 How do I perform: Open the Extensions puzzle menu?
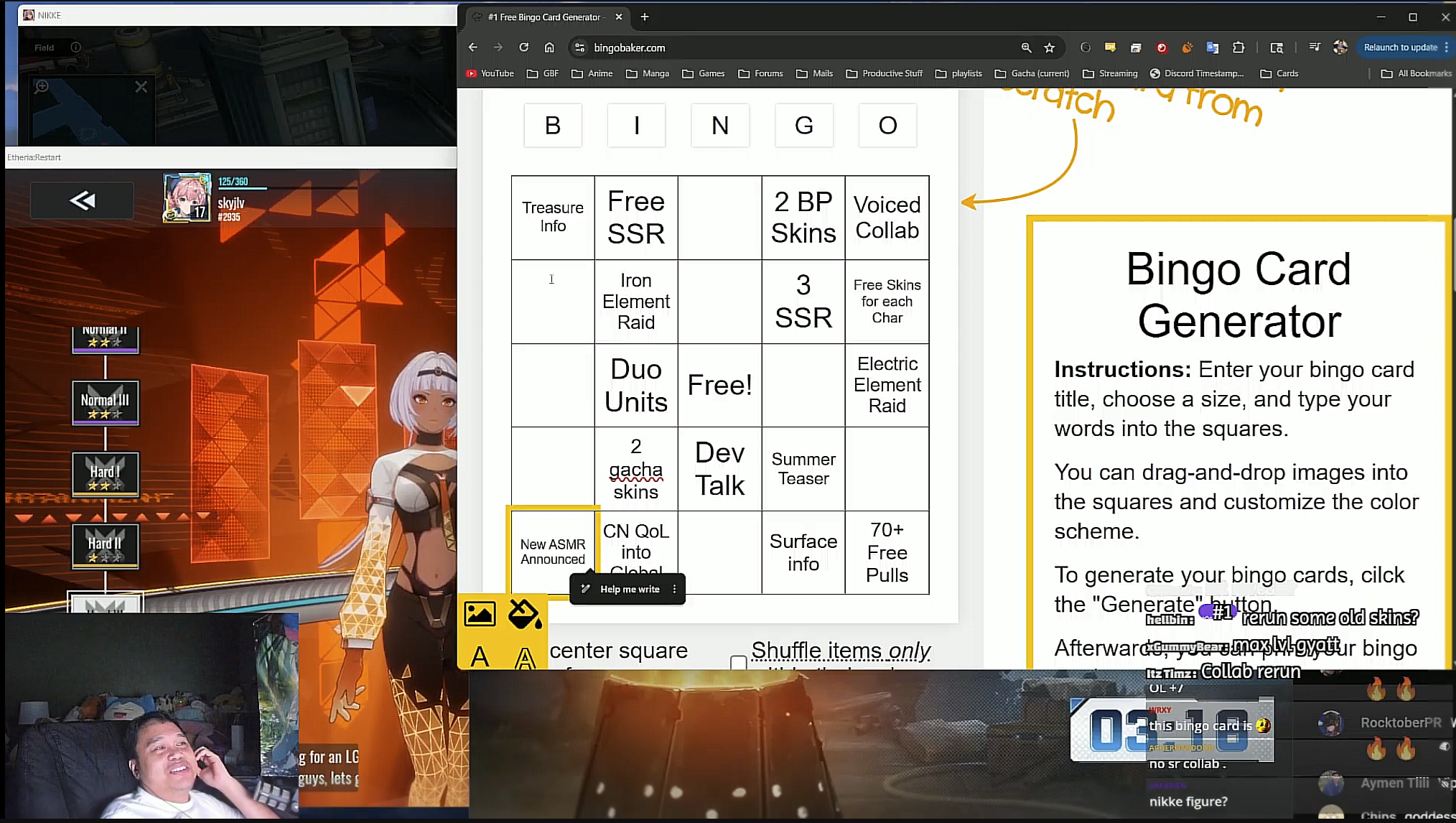pyautogui.click(x=1238, y=47)
